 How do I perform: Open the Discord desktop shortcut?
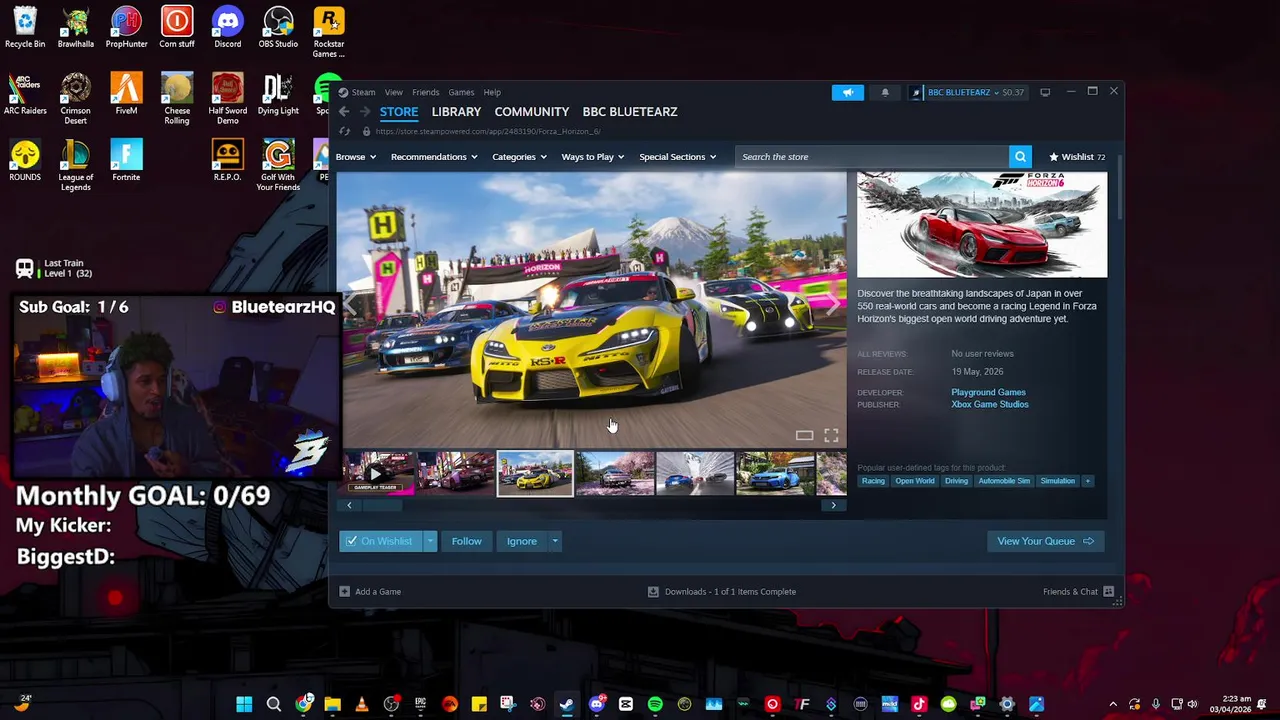[227, 28]
